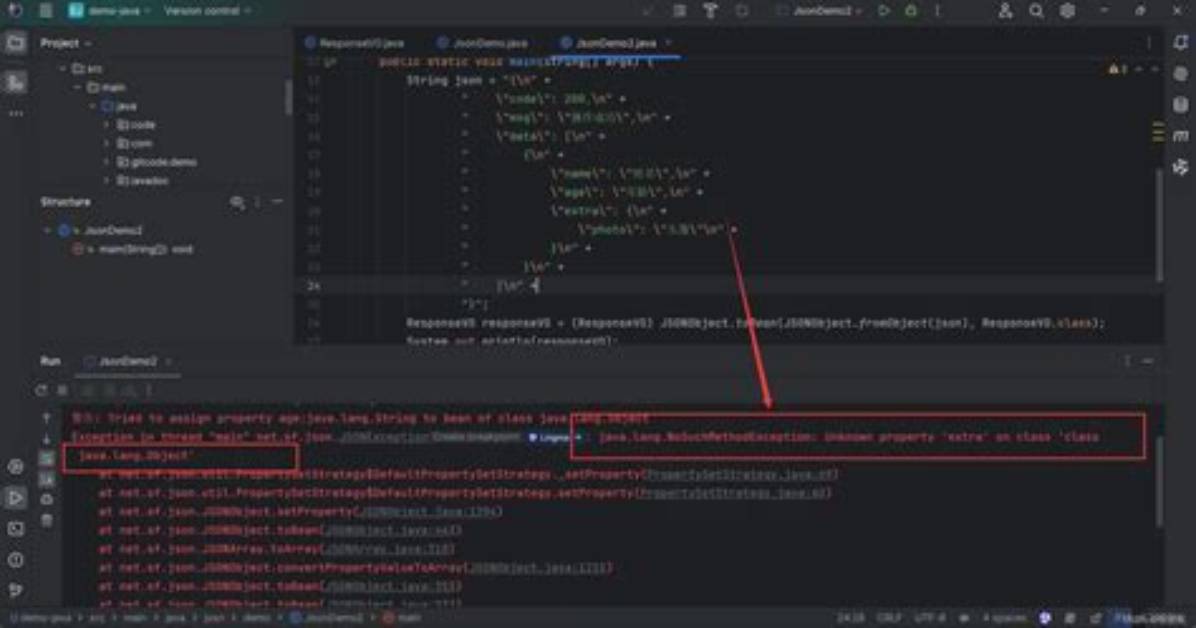Open Search Everywhere magnifier icon
The image size is (1196, 628).
point(1036,11)
